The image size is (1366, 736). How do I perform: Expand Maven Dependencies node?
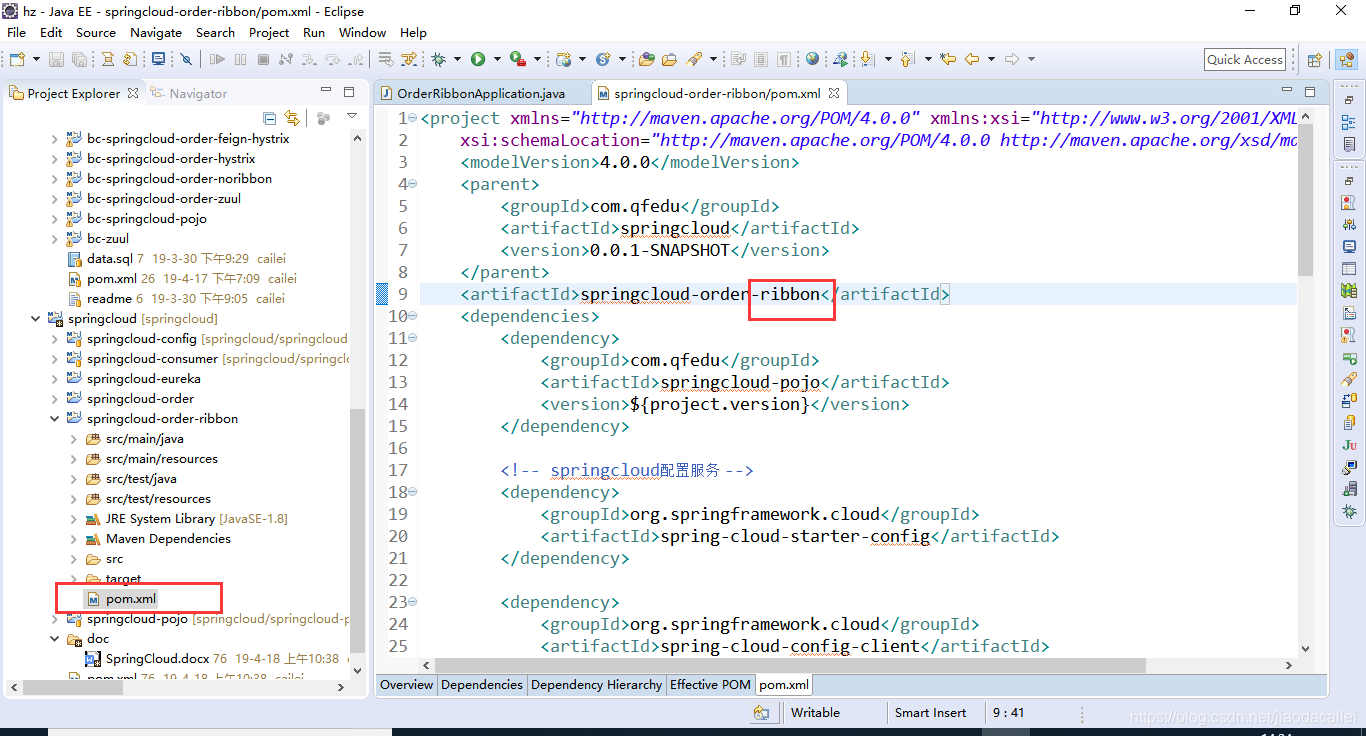tap(73, 539)
